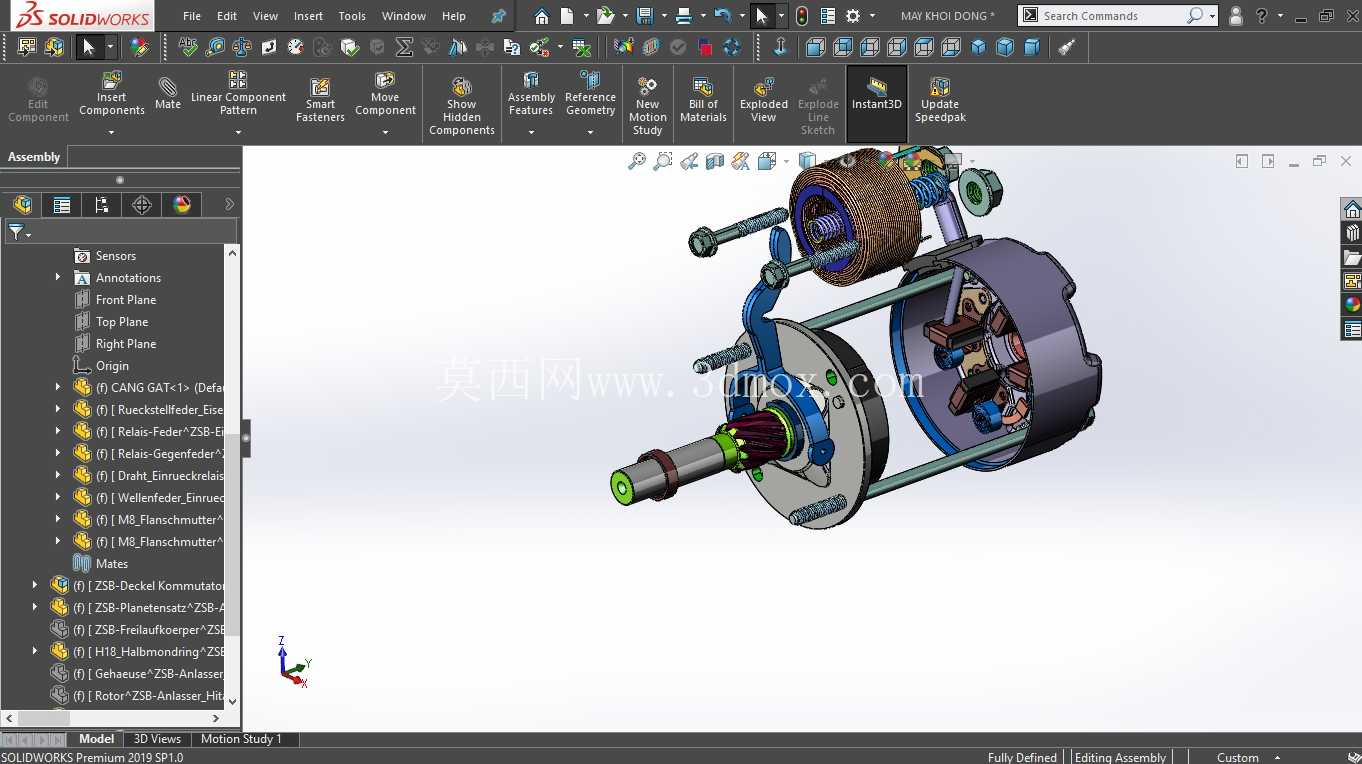The height and width of the screenshot is (764, 1362).
Task: Open the ConfigurationManager tab icon
Action: click(x=102, y=205)
